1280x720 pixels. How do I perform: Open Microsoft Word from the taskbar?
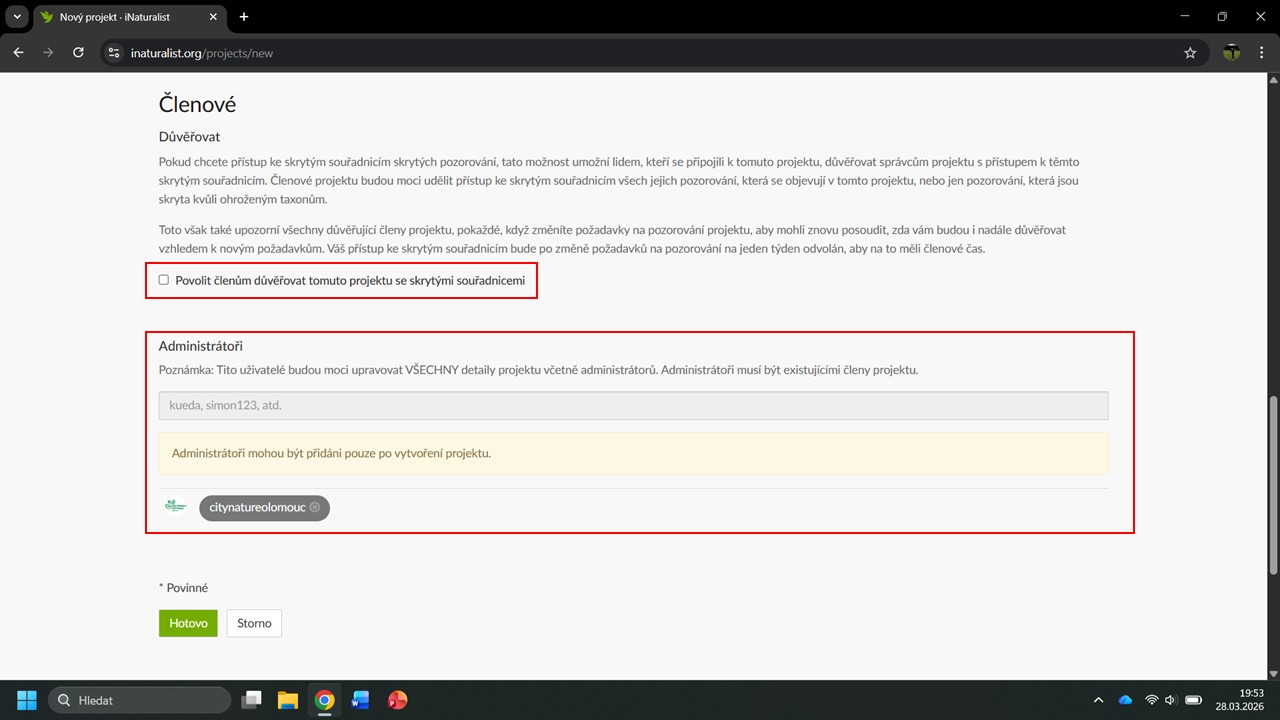pos(360,700)
